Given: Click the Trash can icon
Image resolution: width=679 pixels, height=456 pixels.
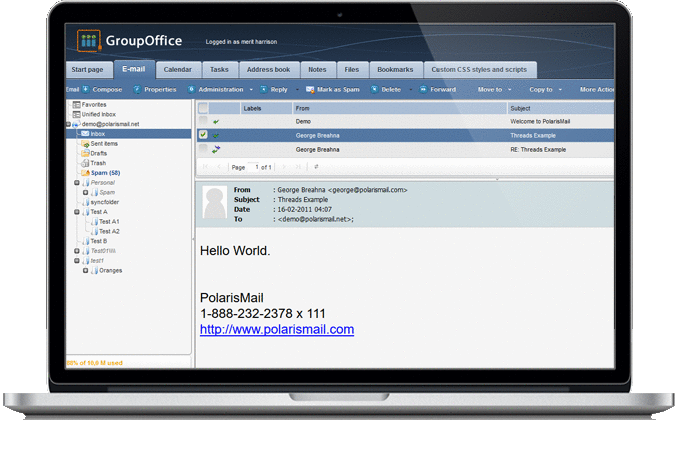Looking at the screenshot, I should pos(85,163).
